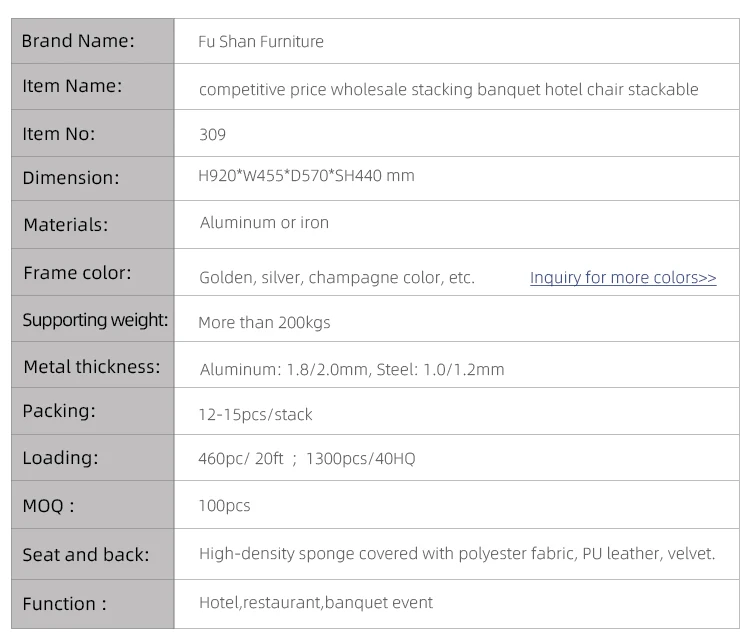Select the 'More than 200kgs' value
This screenshot has height=641, width=750.
(x=264, y=322)
